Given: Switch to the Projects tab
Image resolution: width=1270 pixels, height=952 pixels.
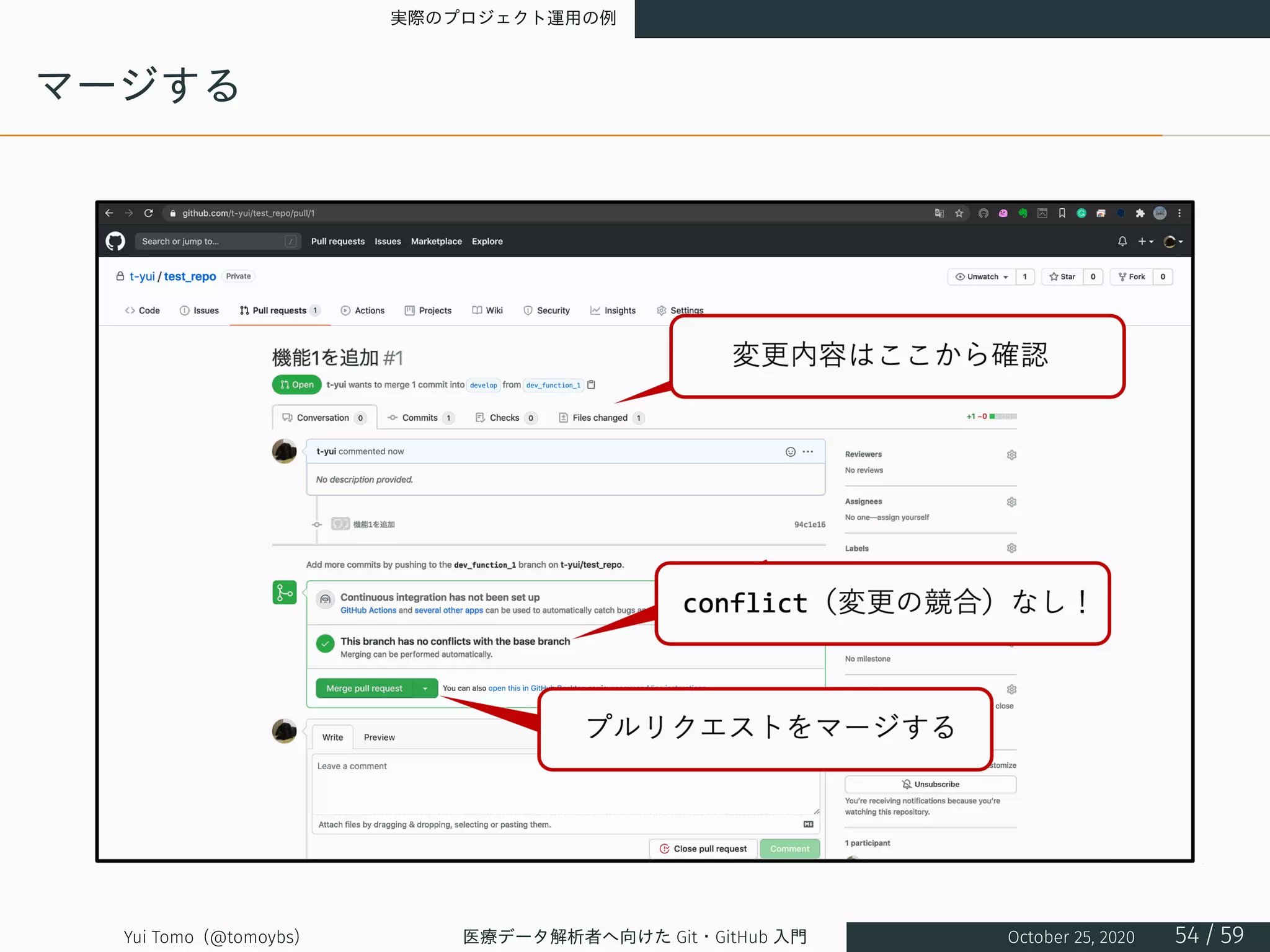Looking at the screenshot, I should tap(428, 311).
